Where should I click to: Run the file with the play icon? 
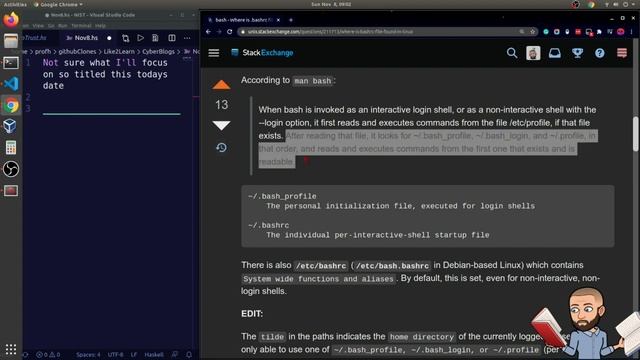140,38
